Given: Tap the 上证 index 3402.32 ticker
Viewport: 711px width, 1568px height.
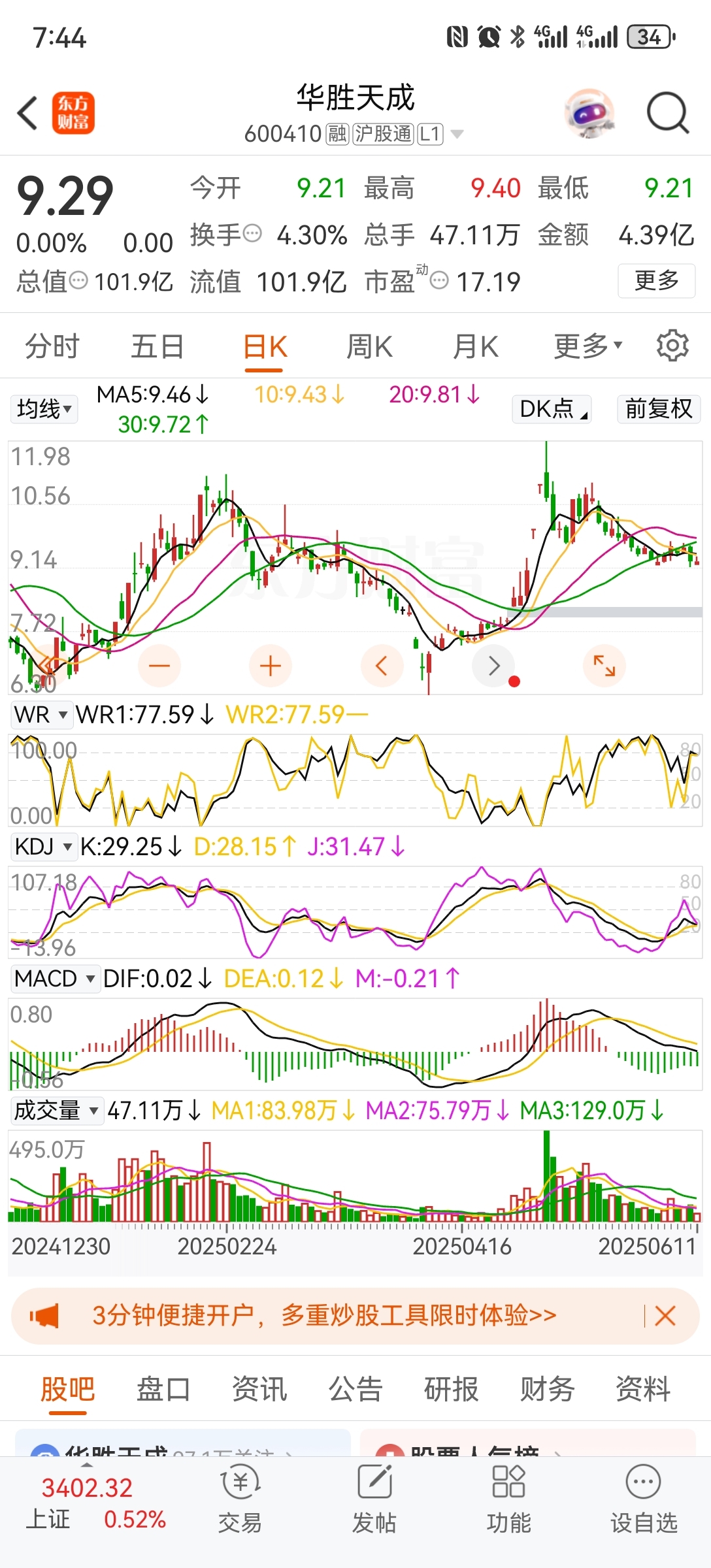Looking at the screenshot, I should tap(96, 1503).
